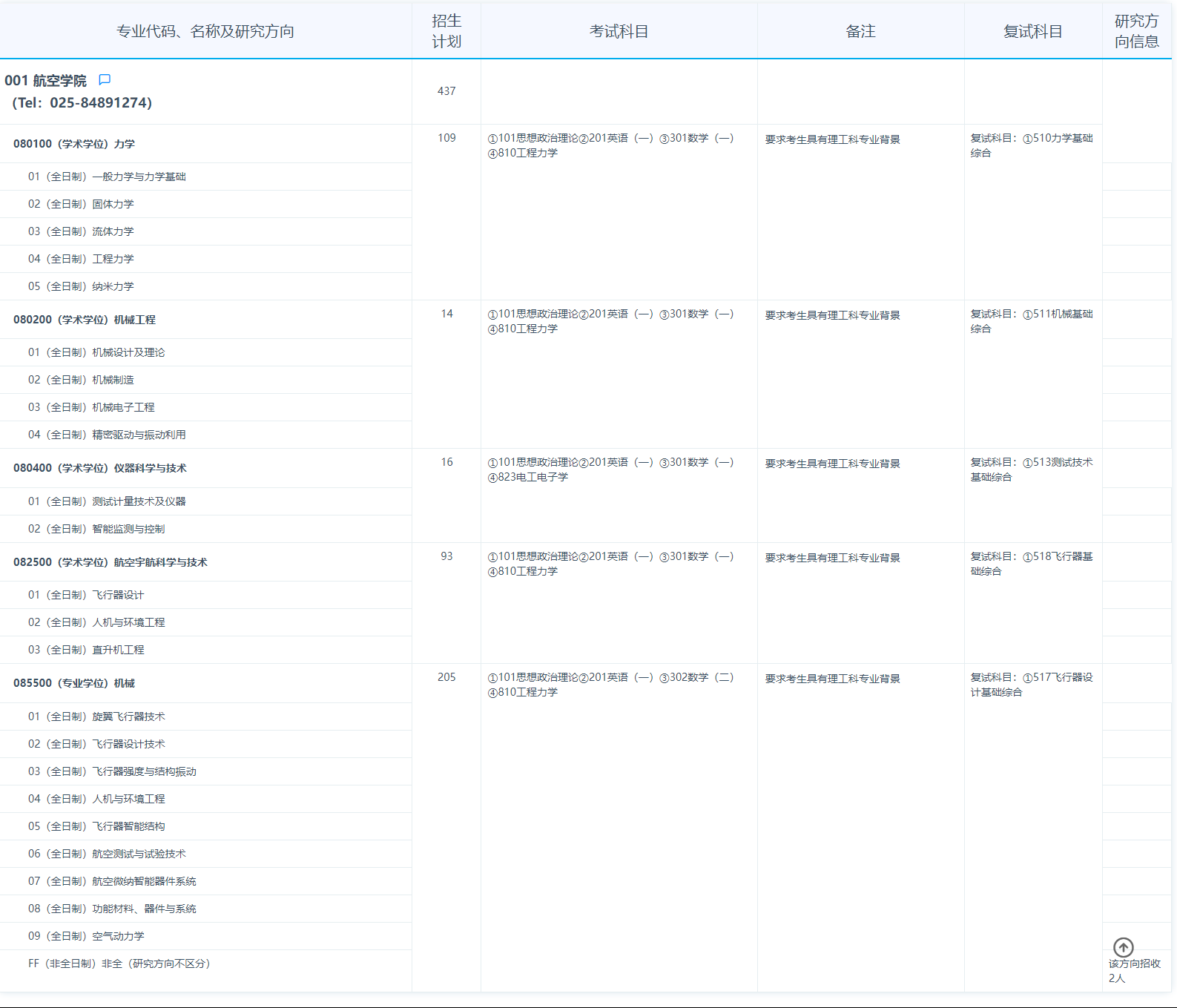Click the 专业代码、名称及研究方向 column header
This screenshot has width=1177, height=1008.
(205, 31)
